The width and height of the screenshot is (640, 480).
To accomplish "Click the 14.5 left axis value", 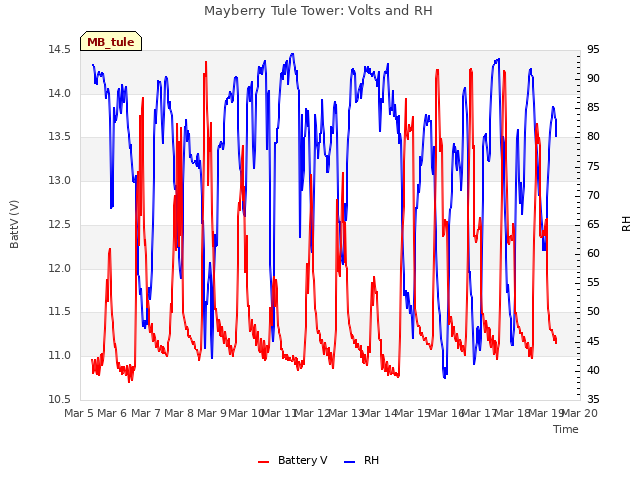I will click(x=60, y=50).
